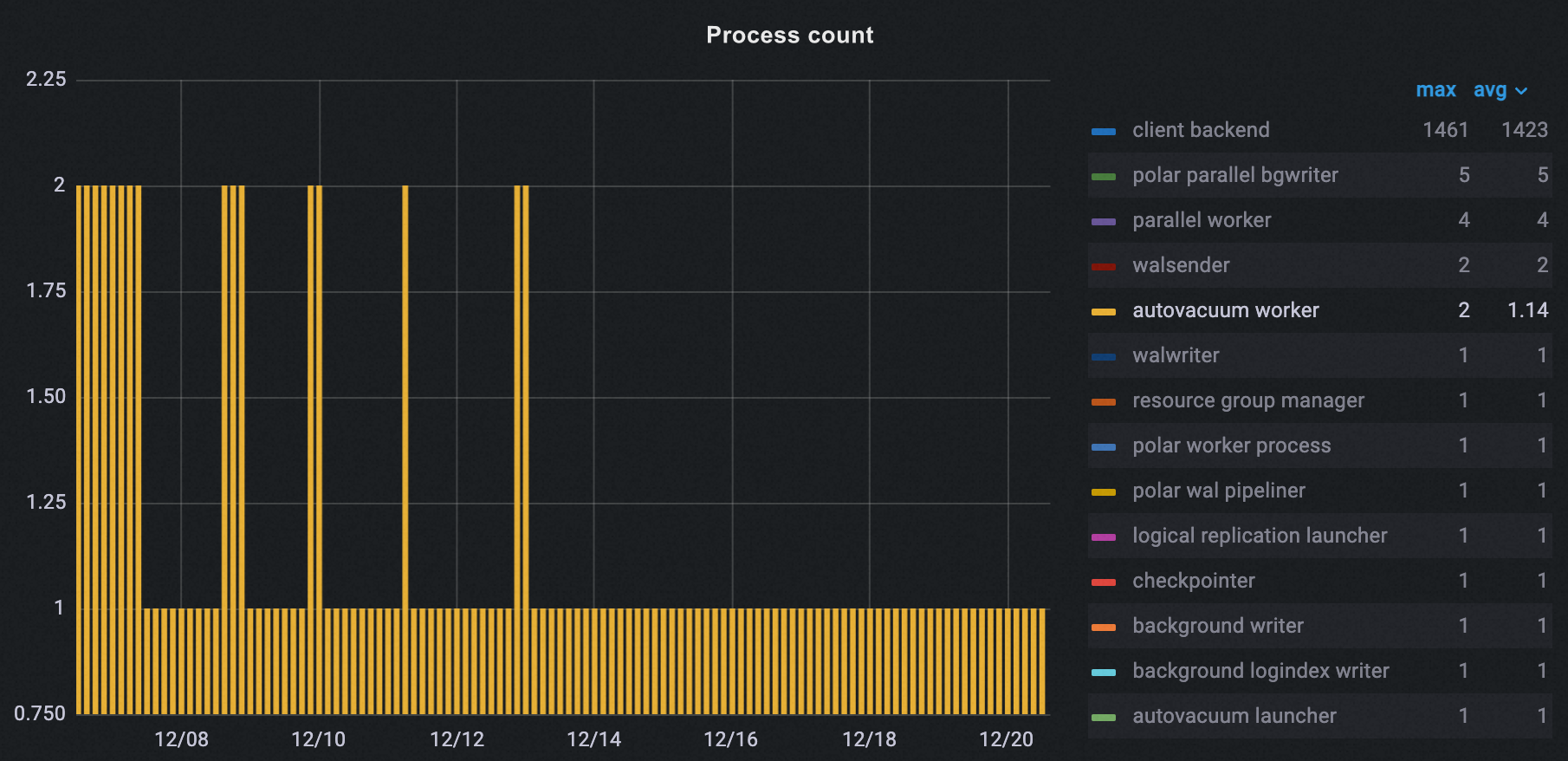Select resource group manager series label
This screenshot has height=761, width=1568.
(x=1248, y=400)
